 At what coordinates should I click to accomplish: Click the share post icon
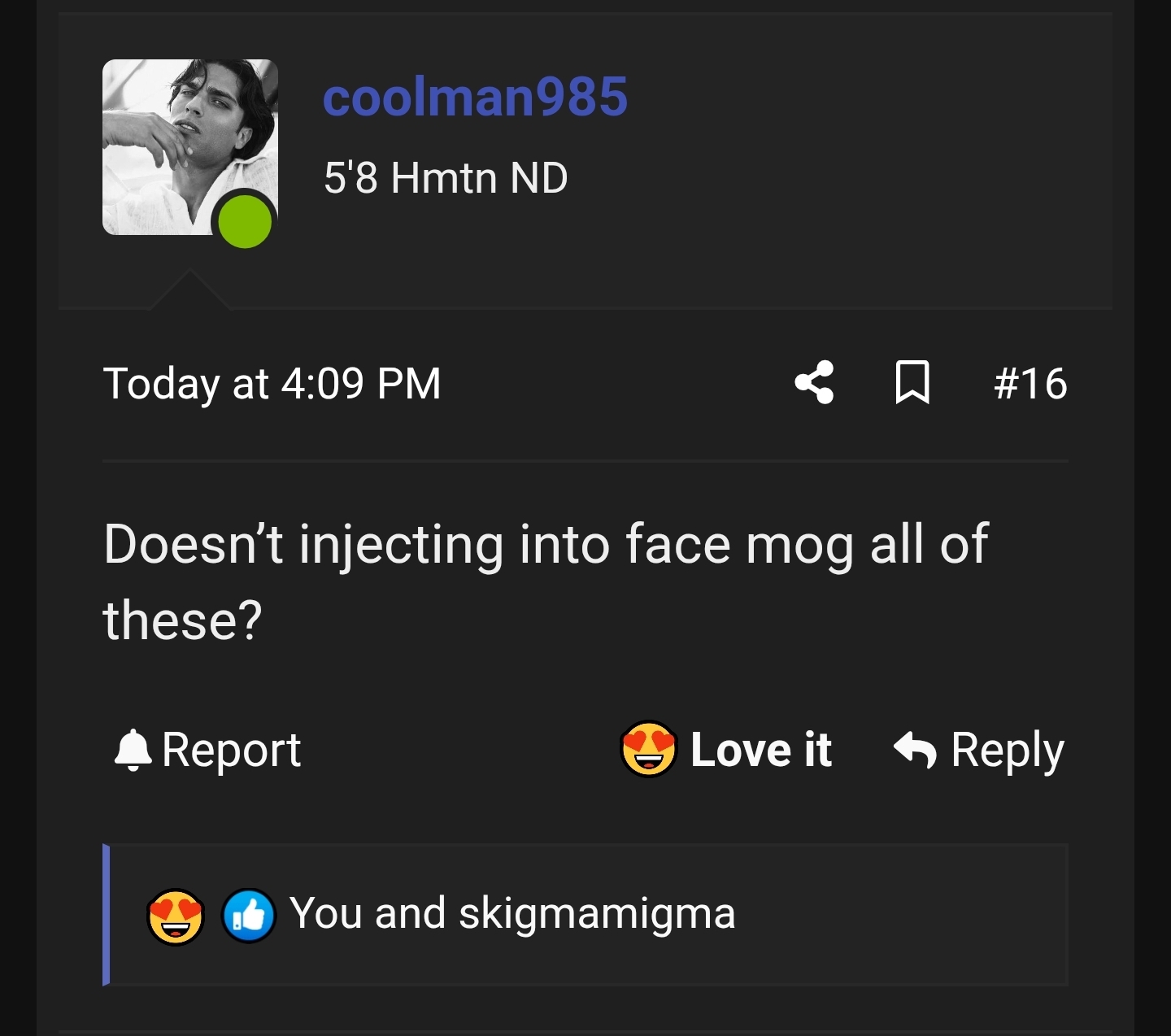click(x=815, y=382)
